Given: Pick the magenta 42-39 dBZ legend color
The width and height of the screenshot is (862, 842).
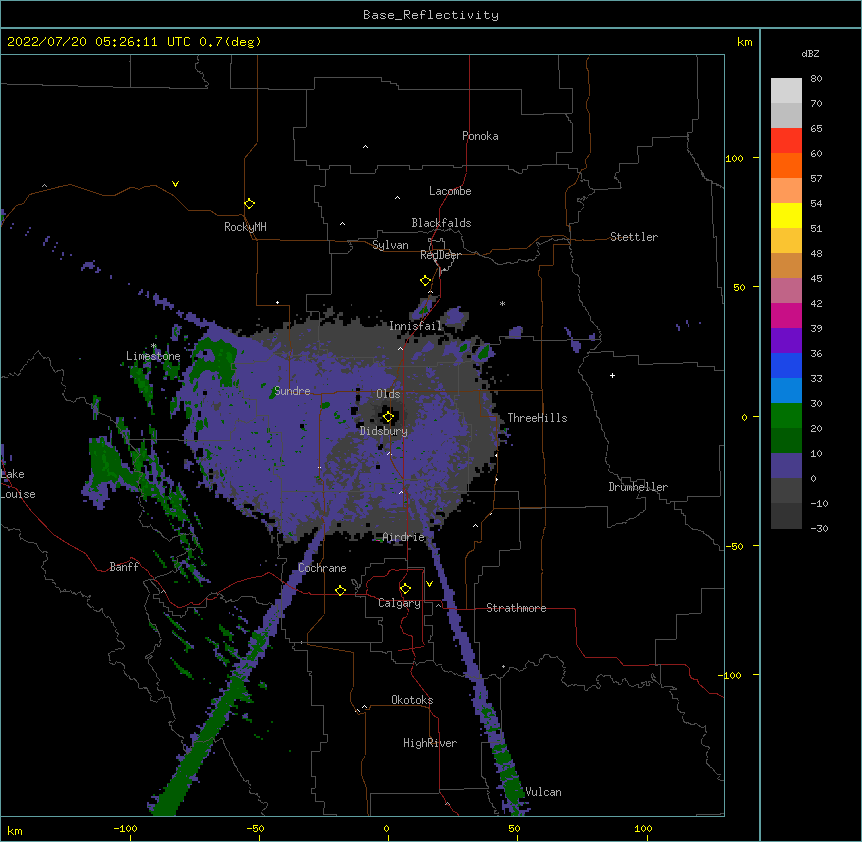Looking at the screenshot, I should coord(786,315).
